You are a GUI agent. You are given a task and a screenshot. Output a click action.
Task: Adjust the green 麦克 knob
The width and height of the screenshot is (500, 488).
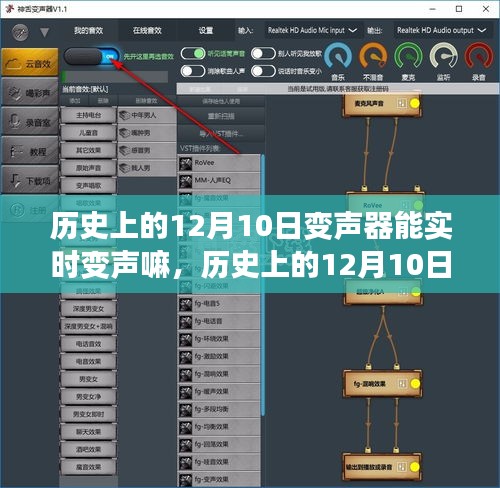point(408,57)
